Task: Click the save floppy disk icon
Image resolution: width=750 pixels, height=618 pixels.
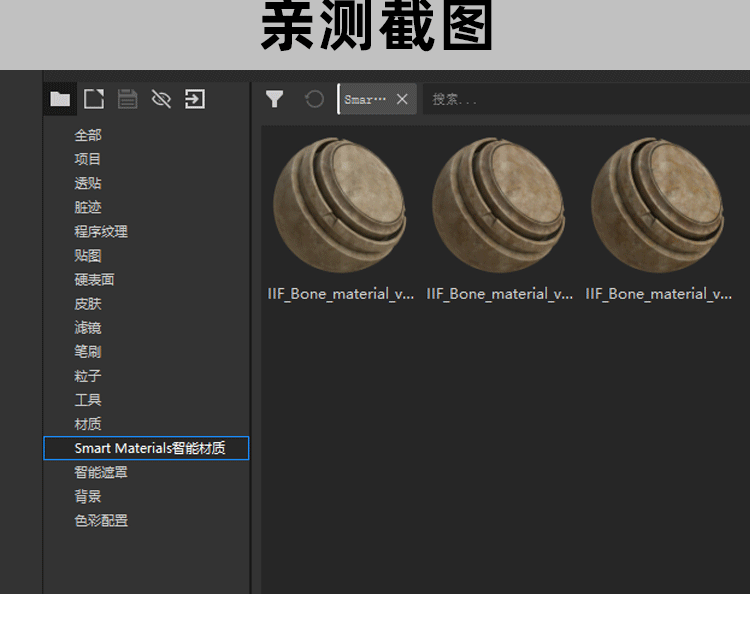Action: tap(127, 99)
